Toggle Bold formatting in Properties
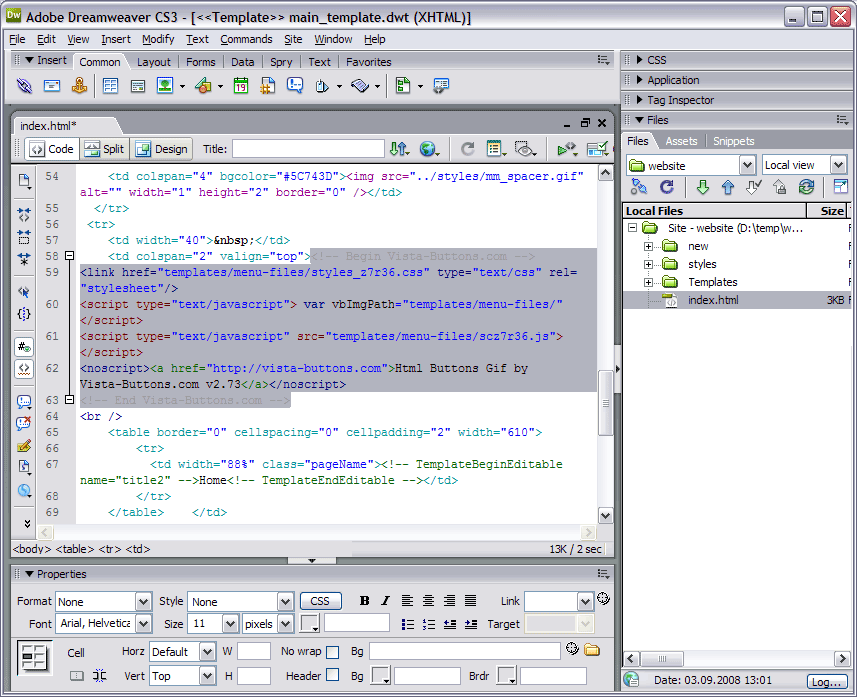This screenshot has width=857, height=697. tap(365, 601)
